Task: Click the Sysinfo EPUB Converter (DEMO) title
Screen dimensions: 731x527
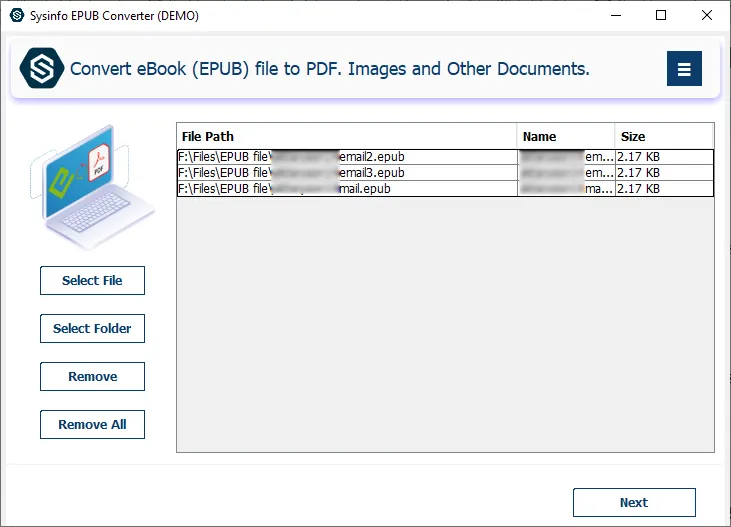Action: click(114, 16)
